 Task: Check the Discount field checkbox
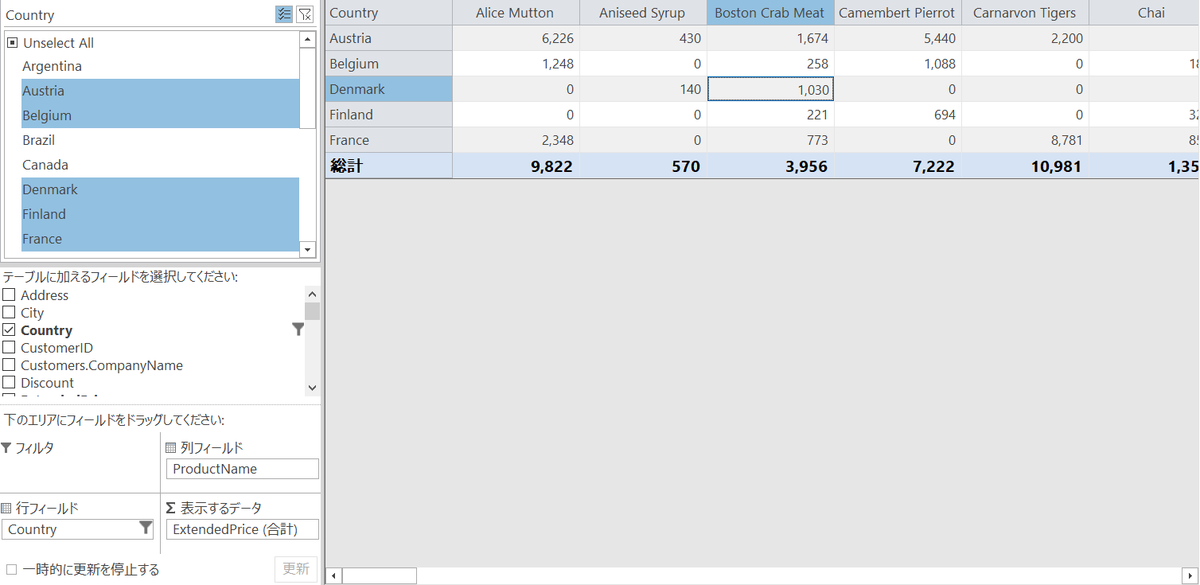9,383
